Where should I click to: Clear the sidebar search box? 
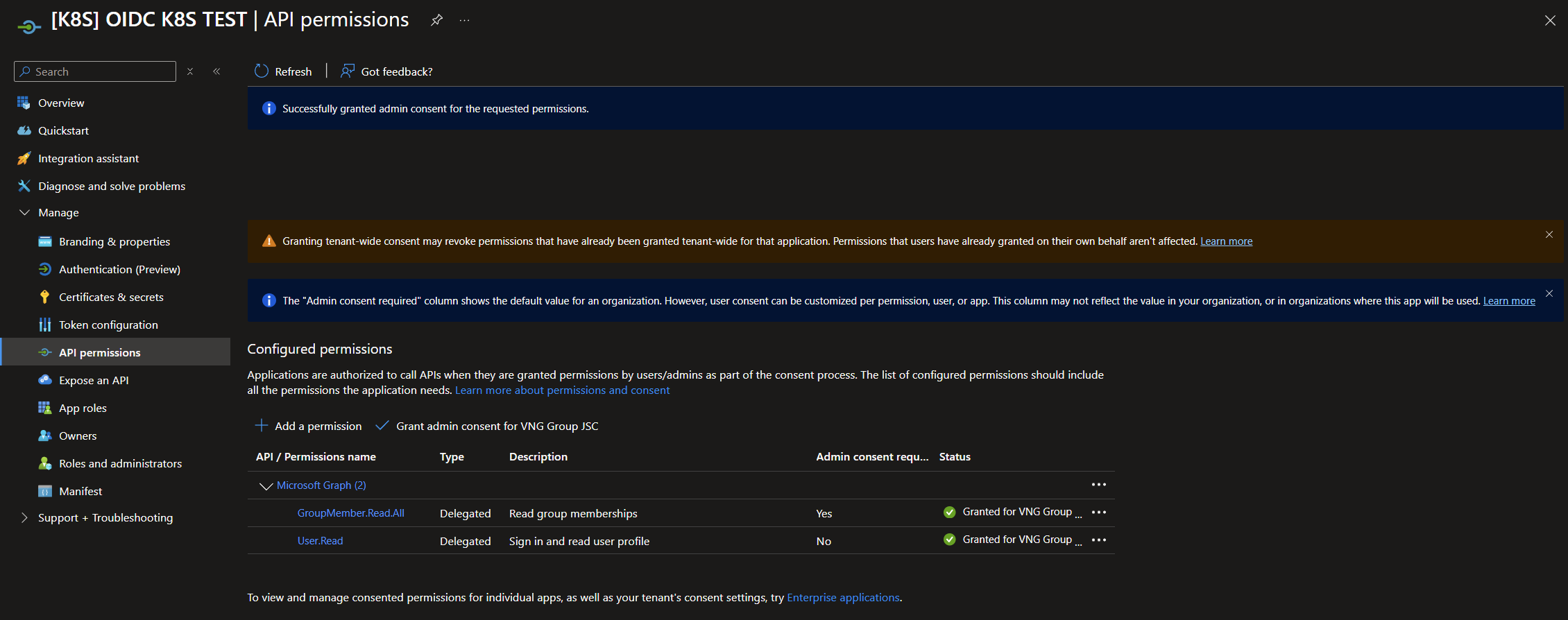pos(190,71)
